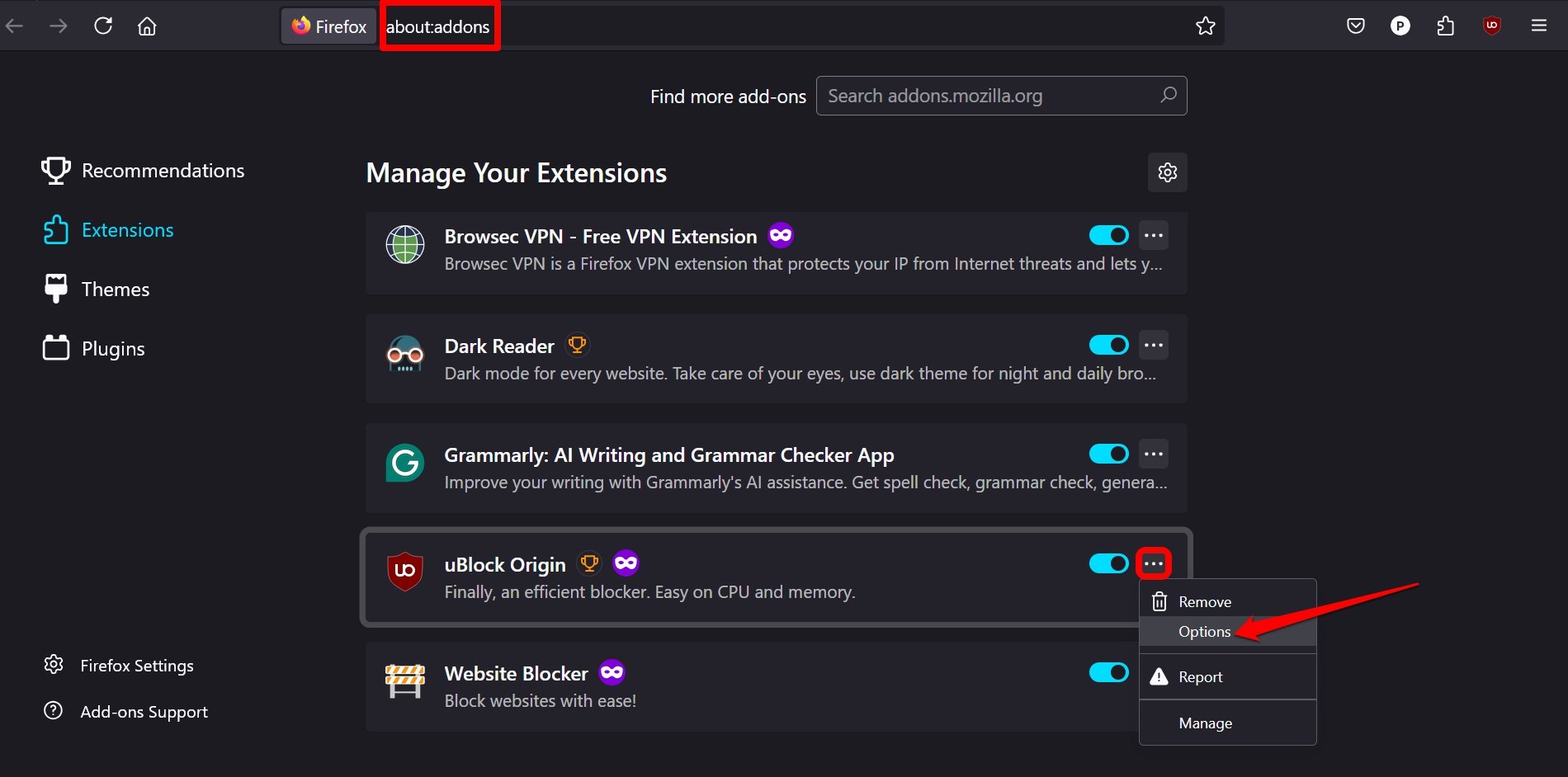Open the Save to Pocket button
The width and height of the screenshot is (1568, 777).
point(1356,26)
